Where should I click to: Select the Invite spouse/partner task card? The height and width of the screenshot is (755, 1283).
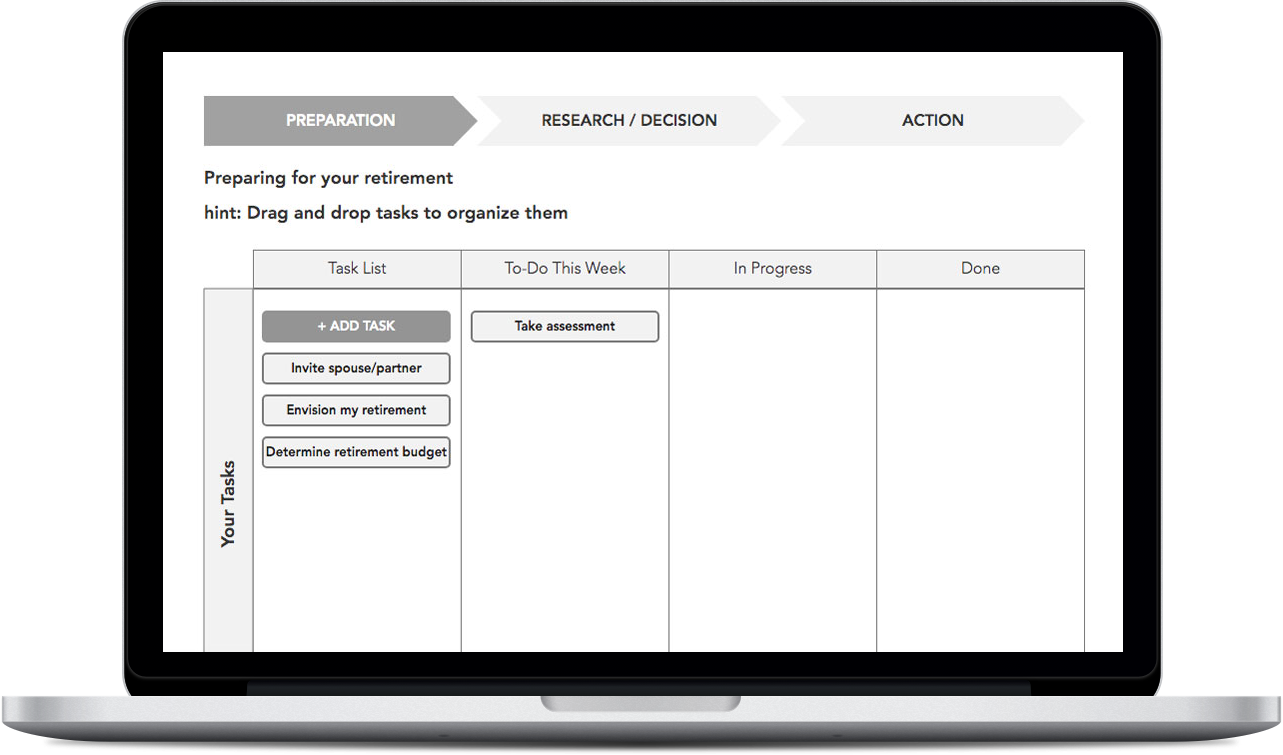pos(356,368)
